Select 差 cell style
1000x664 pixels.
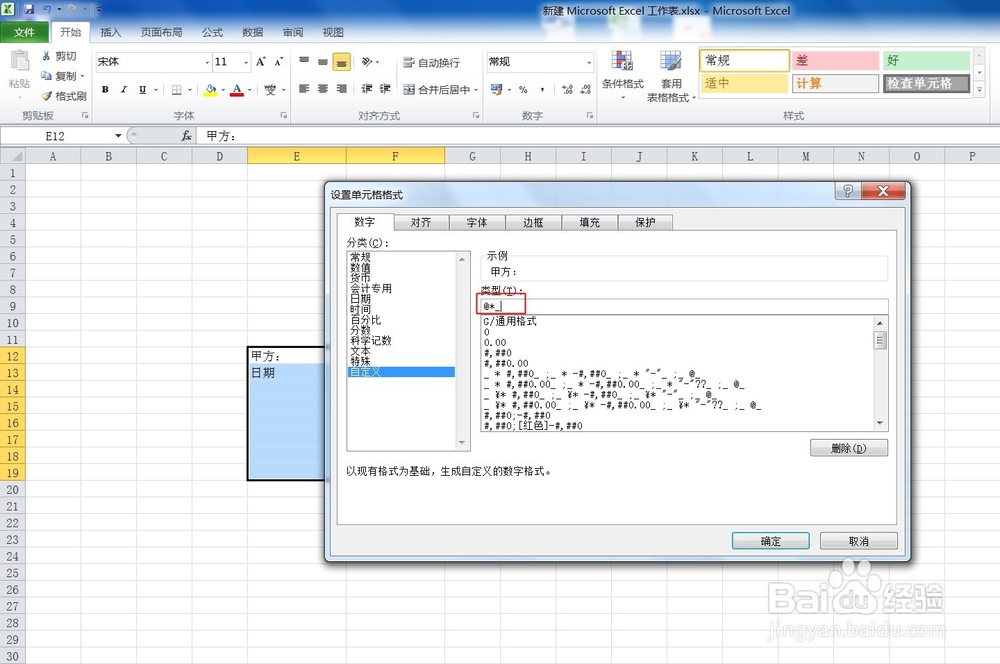tap(835, 61)
